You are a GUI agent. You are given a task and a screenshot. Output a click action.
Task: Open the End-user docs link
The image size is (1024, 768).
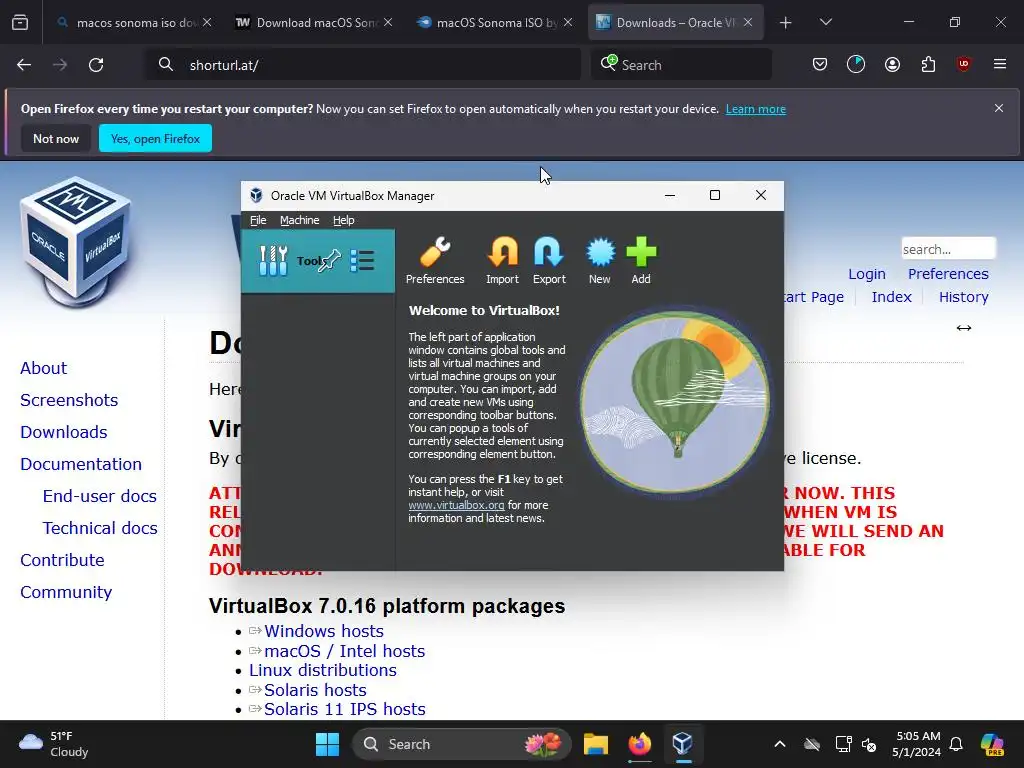tap(100, 496)
